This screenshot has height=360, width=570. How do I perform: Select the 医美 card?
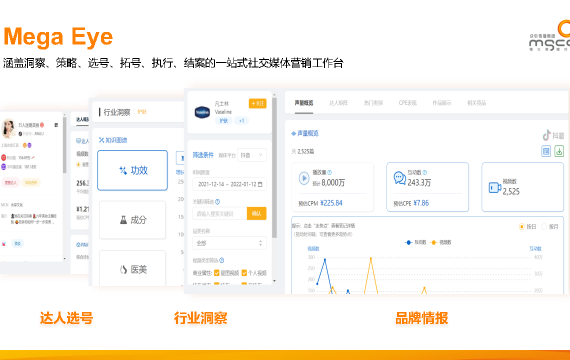pyautogui.click(x=132, y=268)
